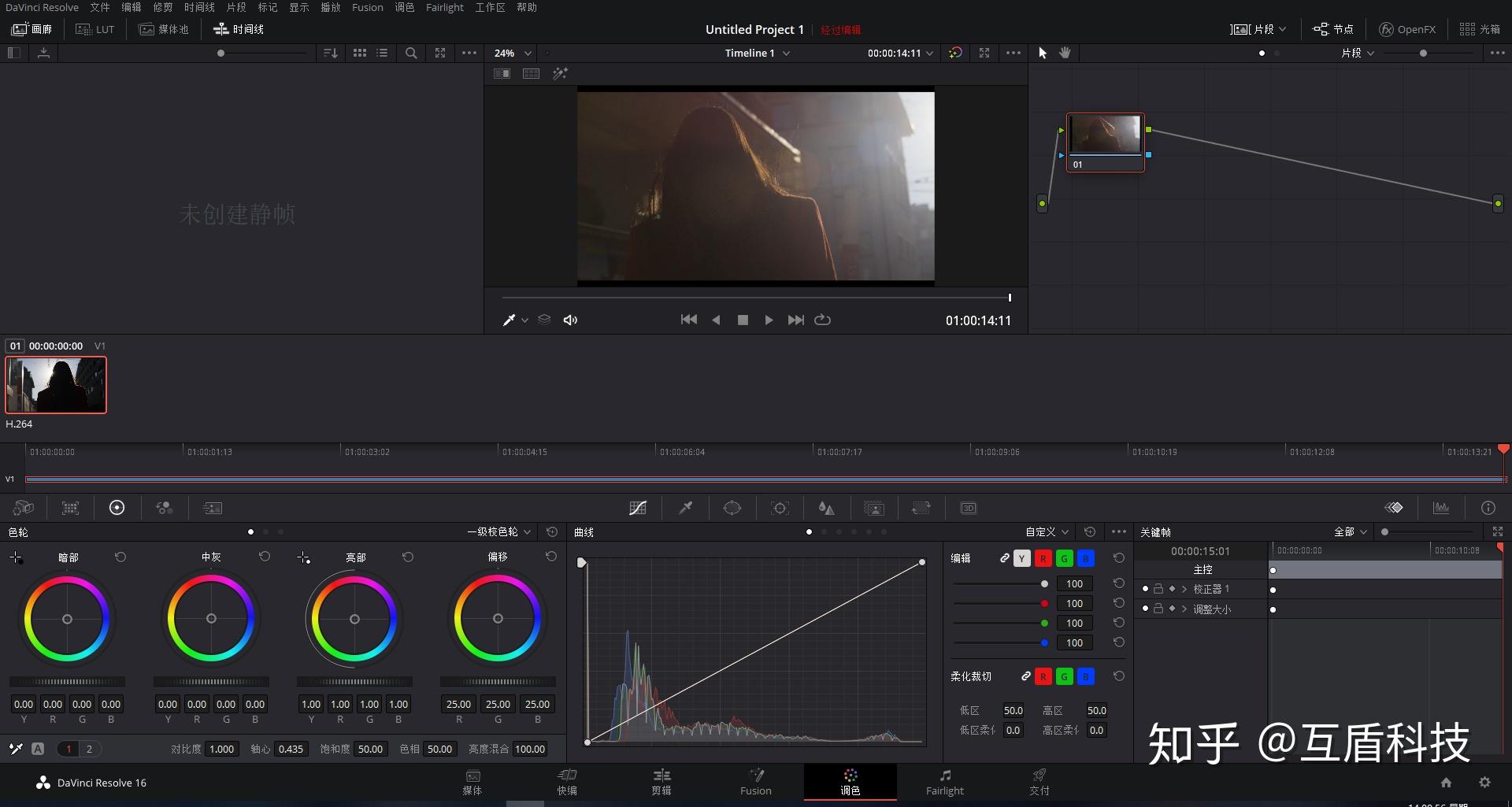
Task: Enable the green curve channel button
Action: pyautogui.click(x=1065, y=558)
